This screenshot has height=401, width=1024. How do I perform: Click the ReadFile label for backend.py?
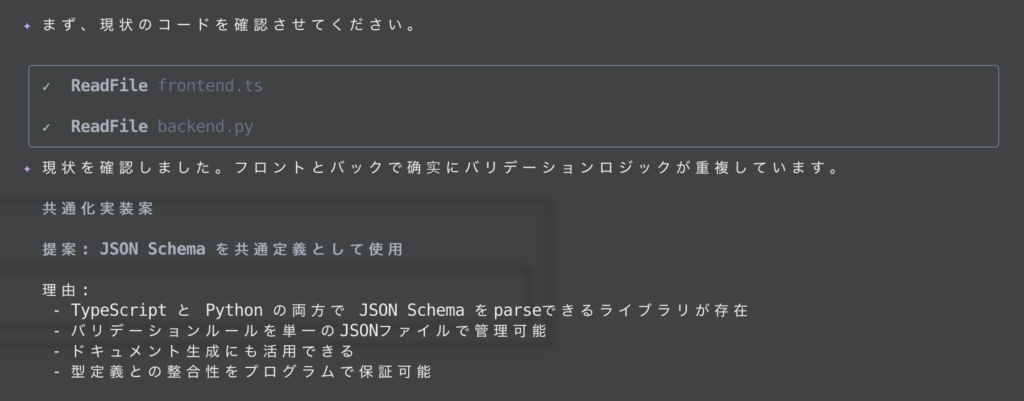(110, 127)
